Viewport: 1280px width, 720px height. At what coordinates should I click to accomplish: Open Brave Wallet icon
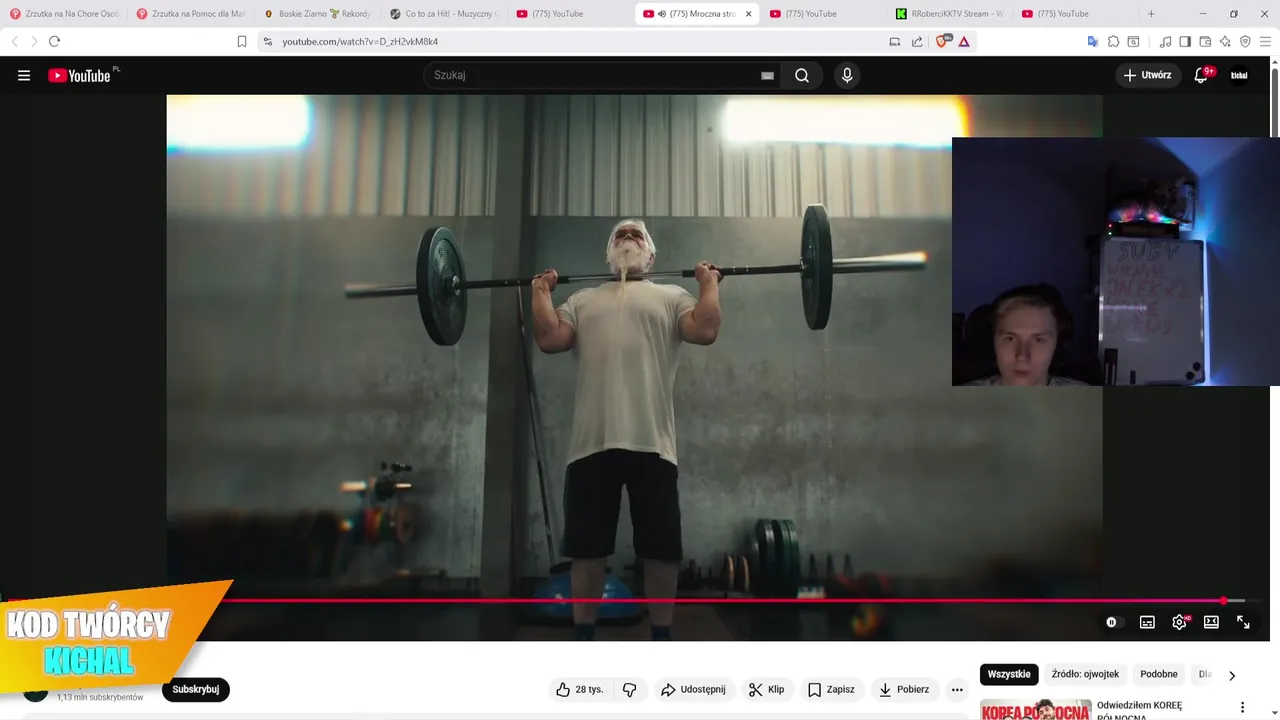point(1205,41)
